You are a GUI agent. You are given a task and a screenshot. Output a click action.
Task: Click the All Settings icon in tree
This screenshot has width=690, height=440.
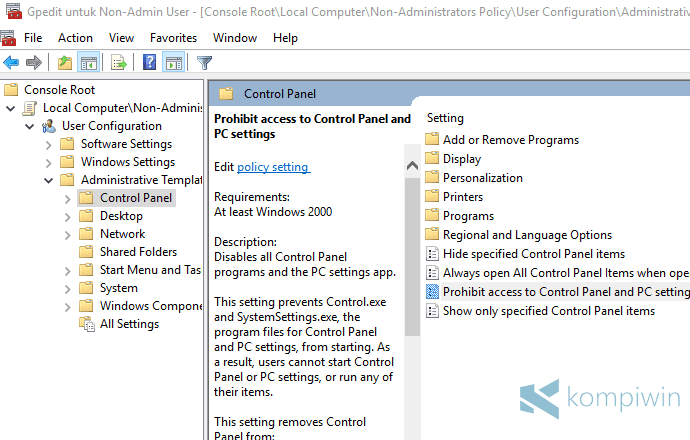click(87, 324)
